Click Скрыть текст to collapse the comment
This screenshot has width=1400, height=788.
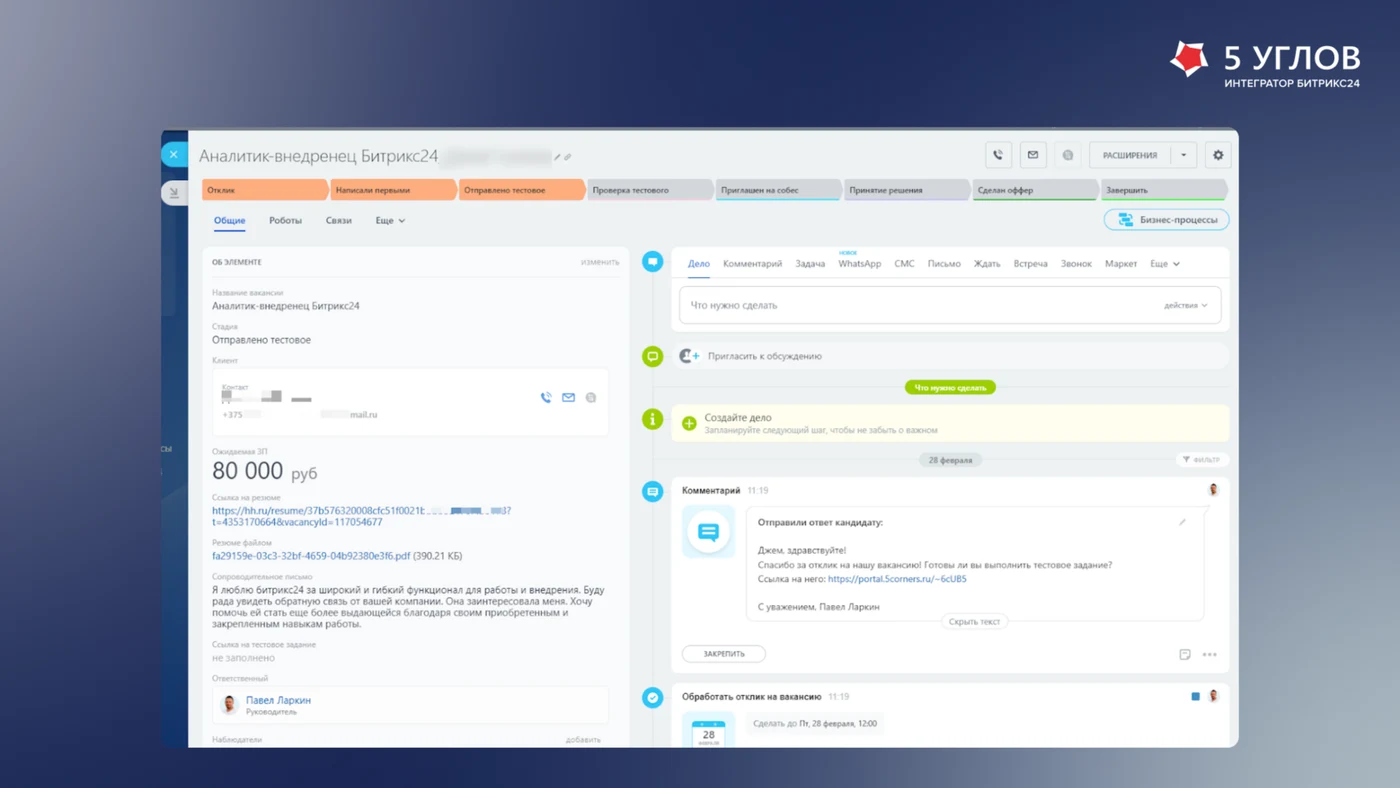[975, 621]
